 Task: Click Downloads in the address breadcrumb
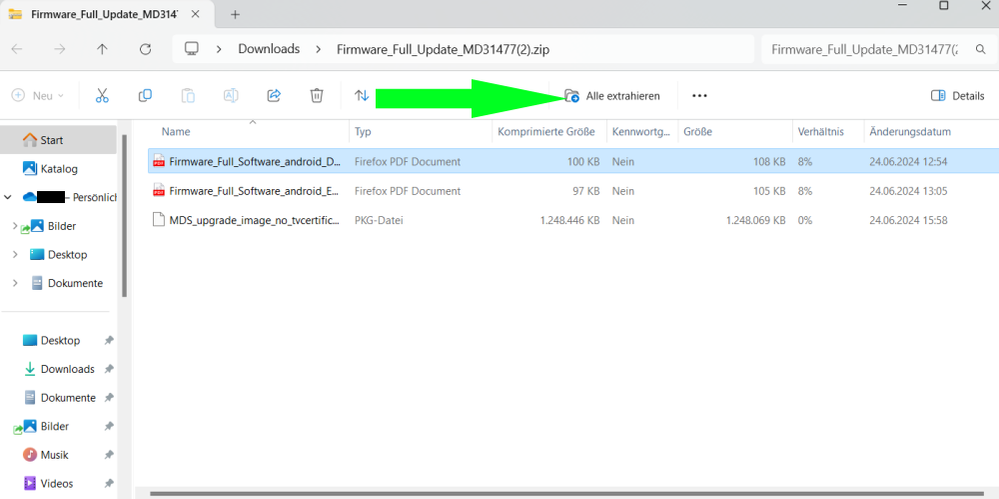268,49
